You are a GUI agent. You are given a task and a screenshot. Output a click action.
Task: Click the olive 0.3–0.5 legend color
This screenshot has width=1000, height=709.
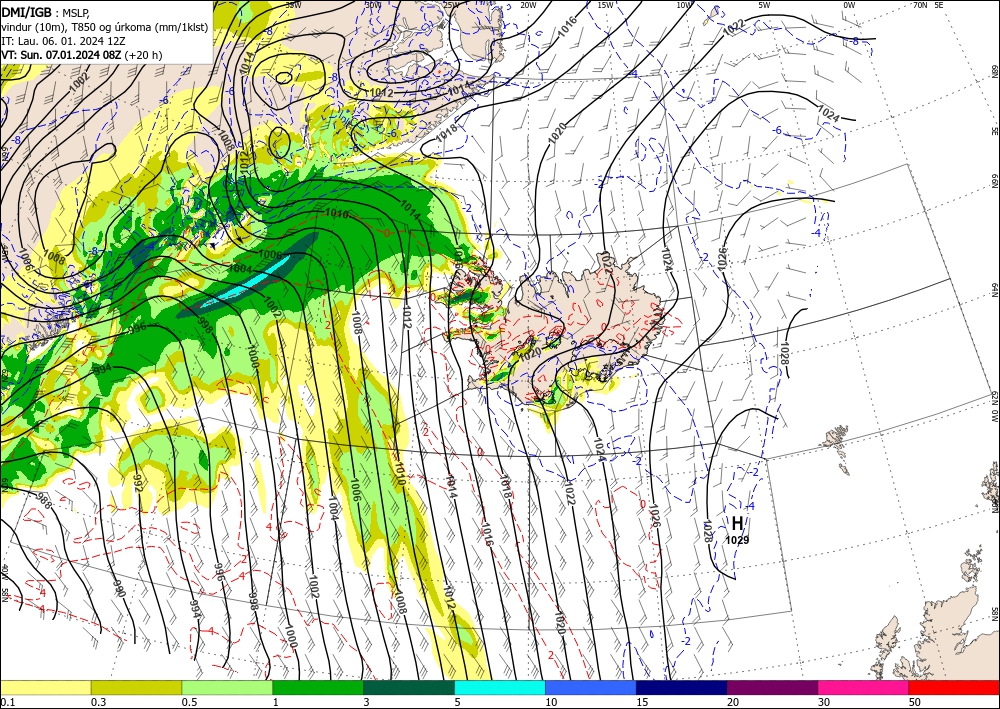coord(136,687)
